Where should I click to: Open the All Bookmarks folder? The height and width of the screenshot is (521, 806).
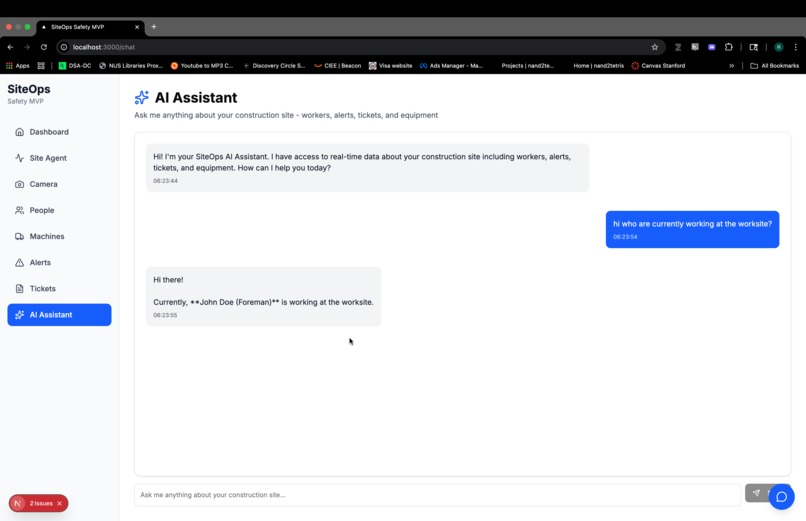click(775, 66)
